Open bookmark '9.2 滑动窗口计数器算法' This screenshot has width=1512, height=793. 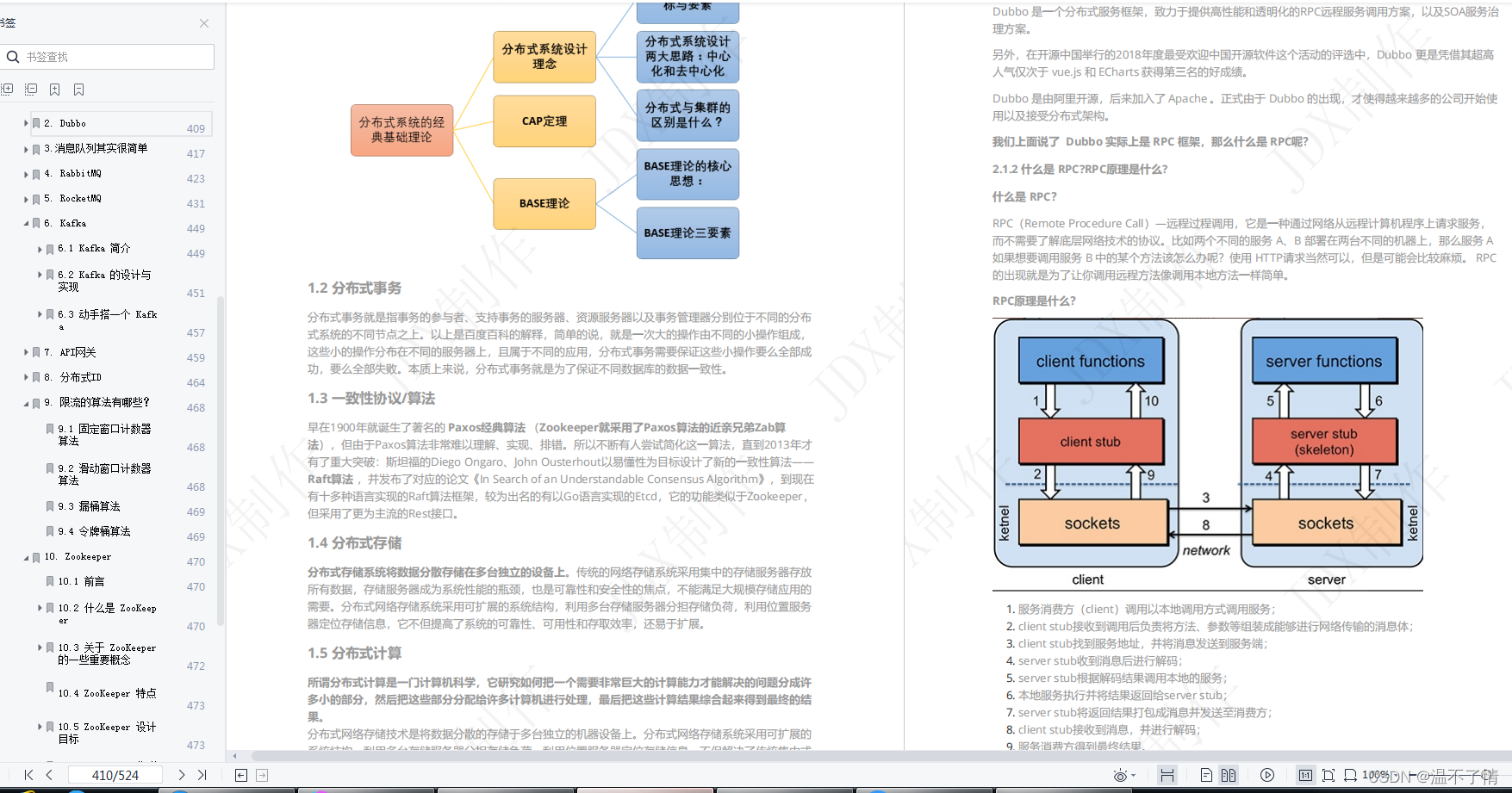(104, 474)
